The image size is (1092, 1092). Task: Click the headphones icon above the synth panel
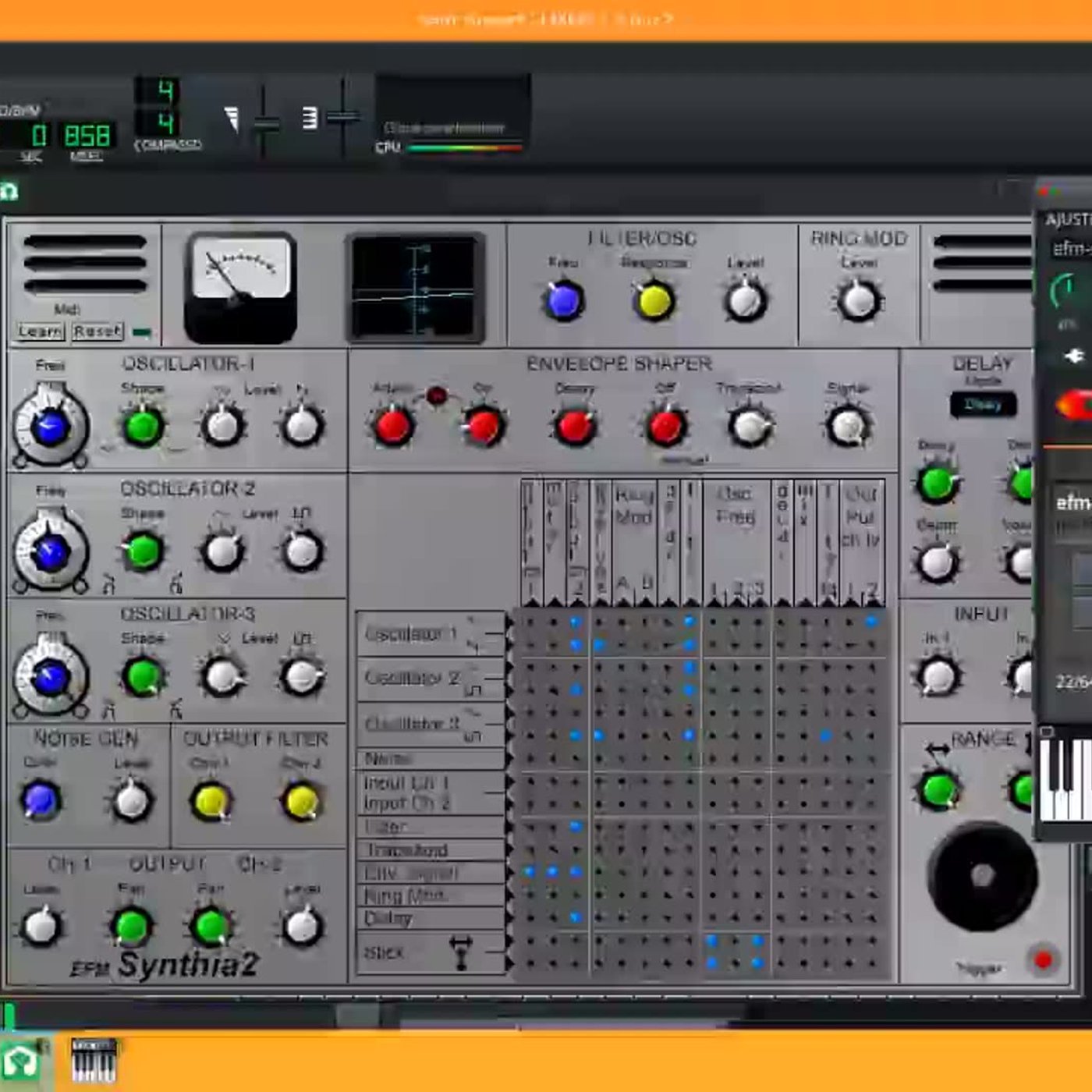(9, 191)
